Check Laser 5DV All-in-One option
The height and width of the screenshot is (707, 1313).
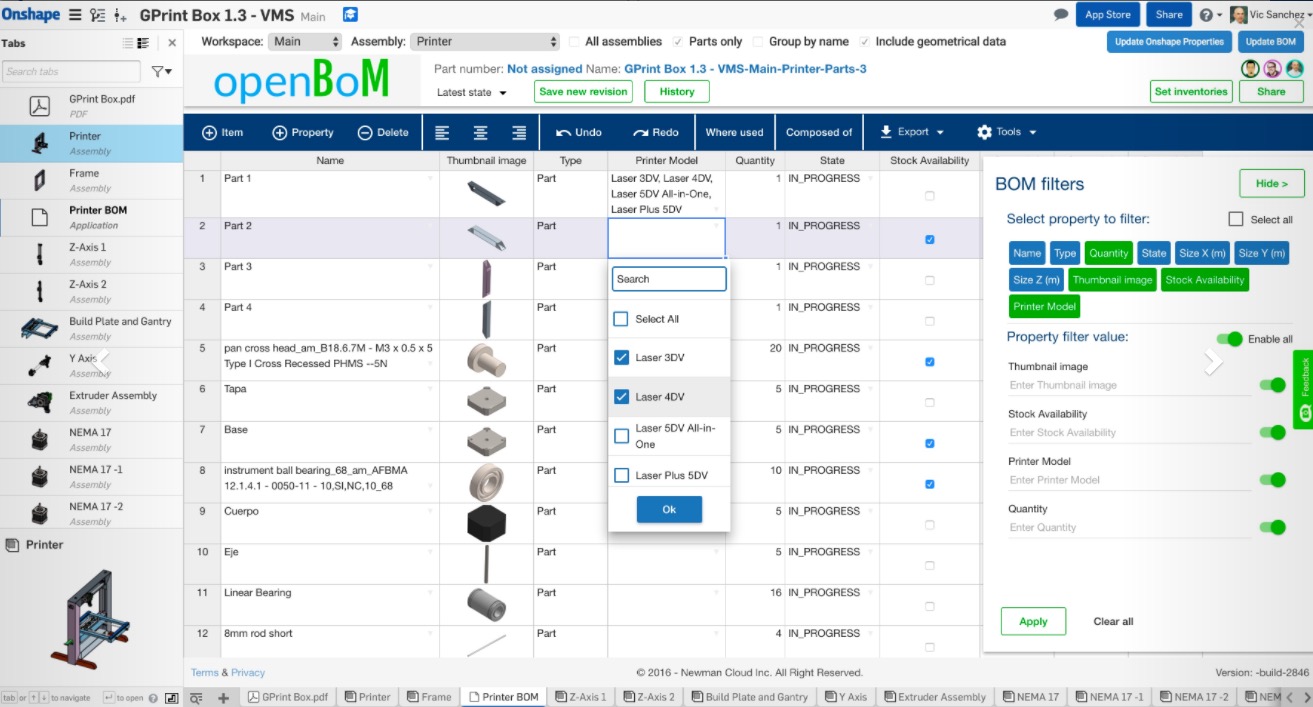pos(621,436)
